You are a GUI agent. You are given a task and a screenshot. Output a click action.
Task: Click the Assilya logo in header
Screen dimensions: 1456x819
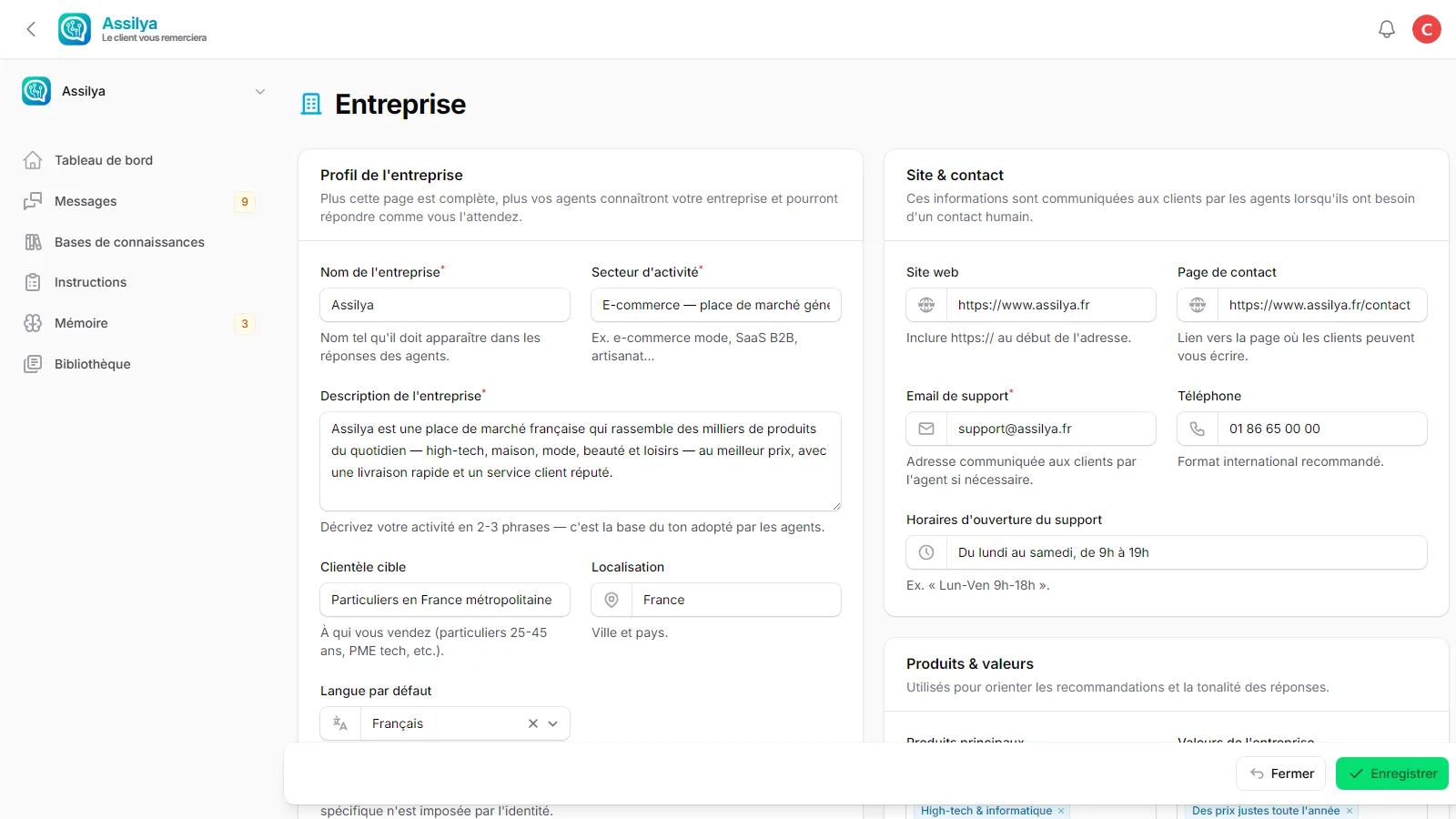click(75, 29)
